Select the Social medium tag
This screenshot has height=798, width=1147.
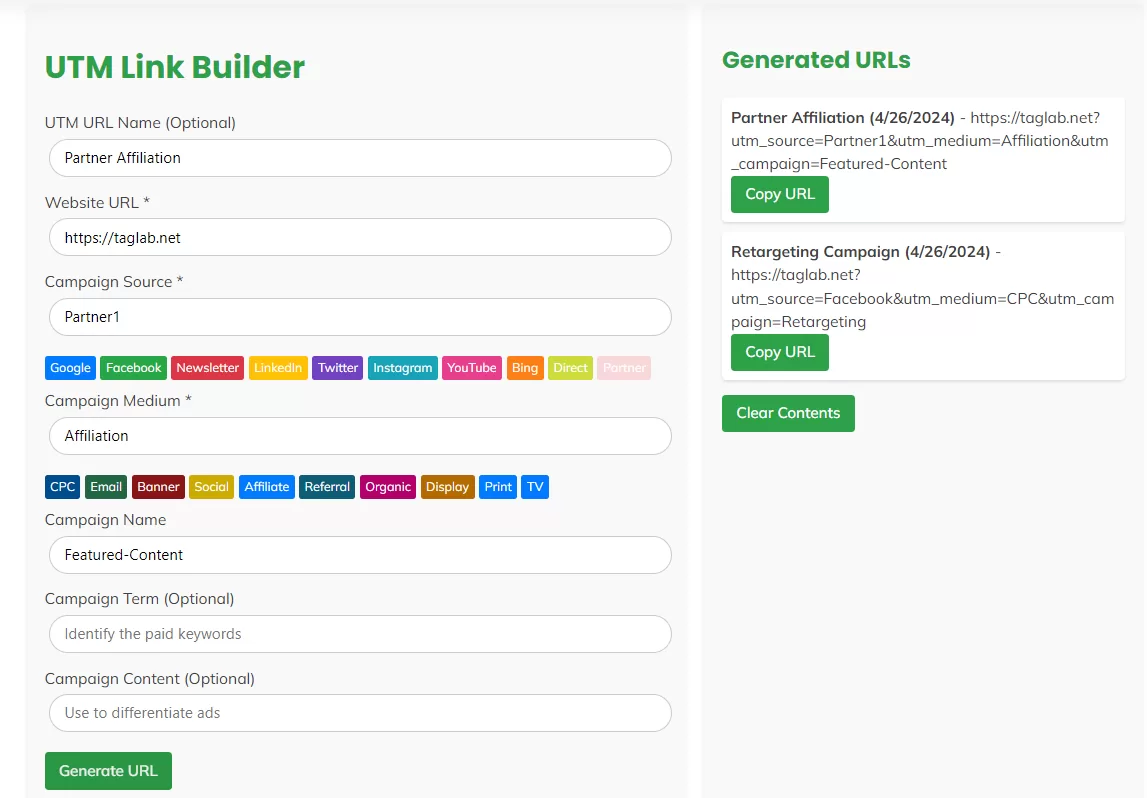point(211,487)
